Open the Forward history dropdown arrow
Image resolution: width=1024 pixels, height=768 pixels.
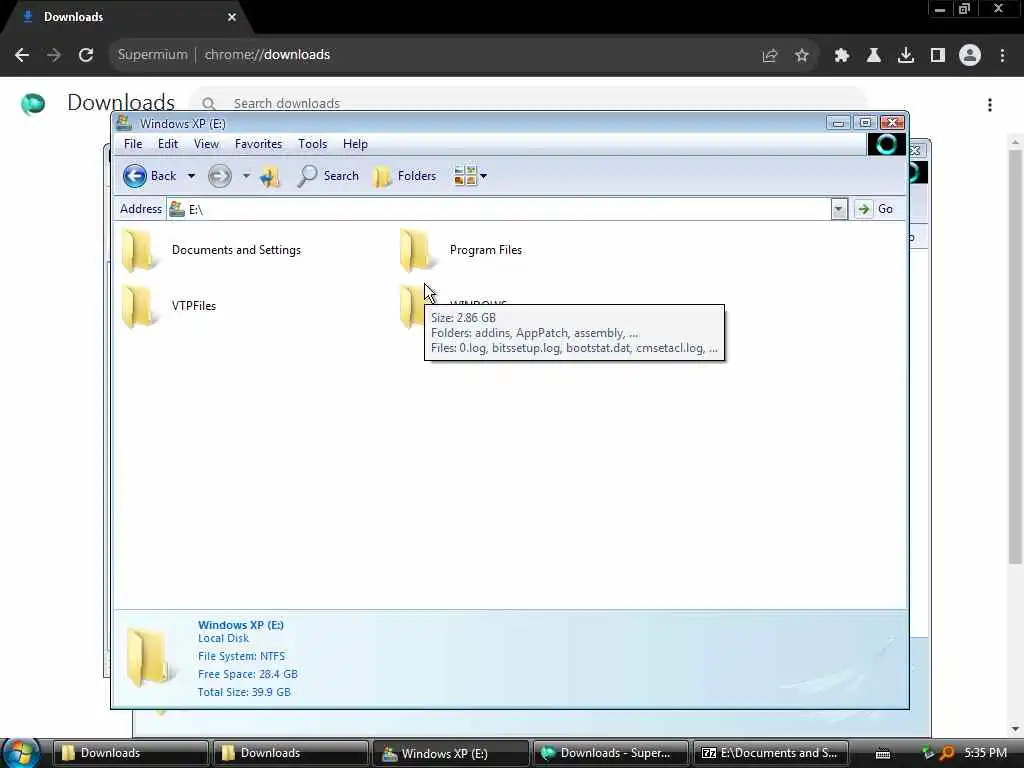[246, 176]
